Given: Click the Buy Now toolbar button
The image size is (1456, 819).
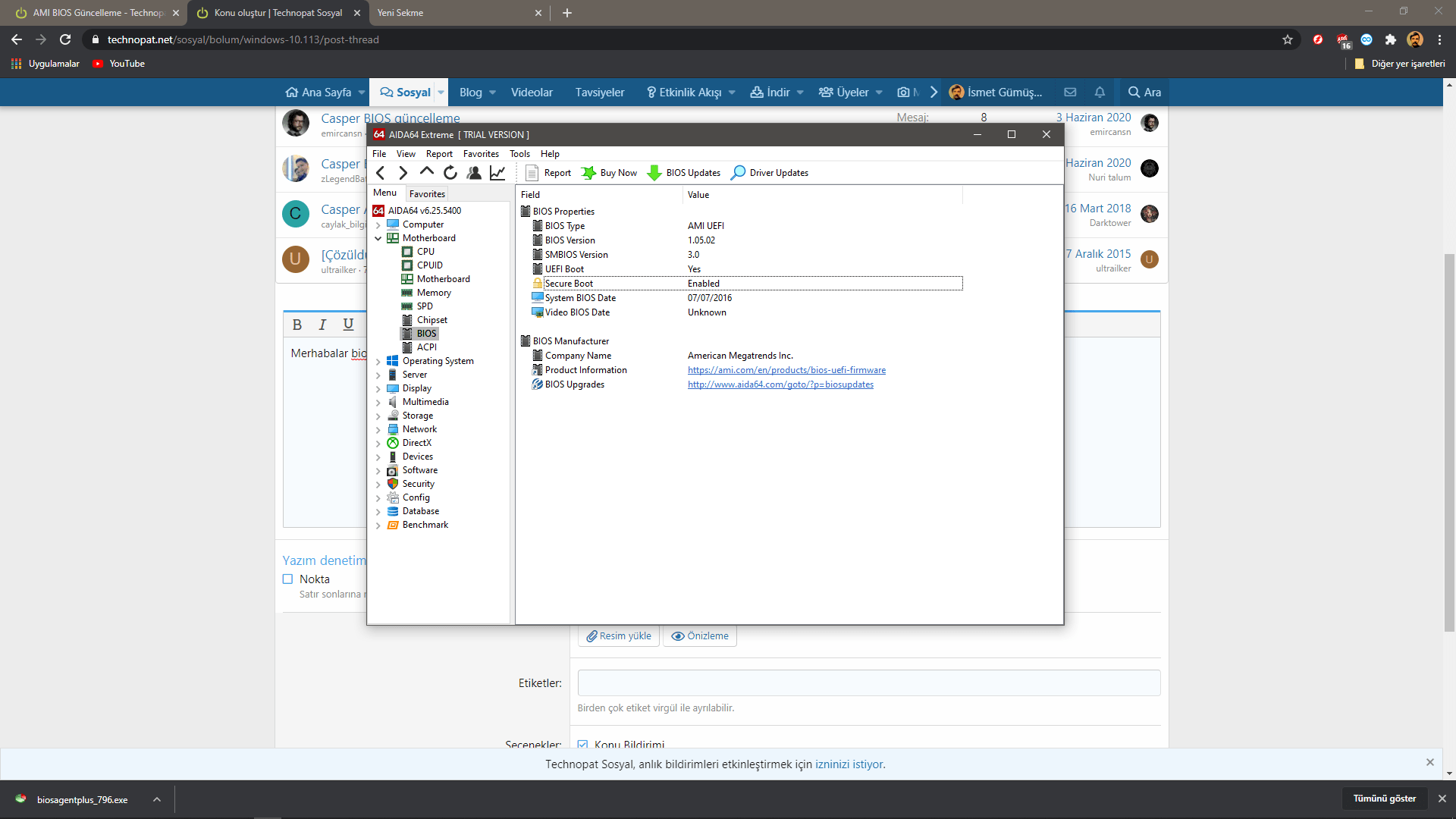Looking at the screenshot, I should 609,173.
